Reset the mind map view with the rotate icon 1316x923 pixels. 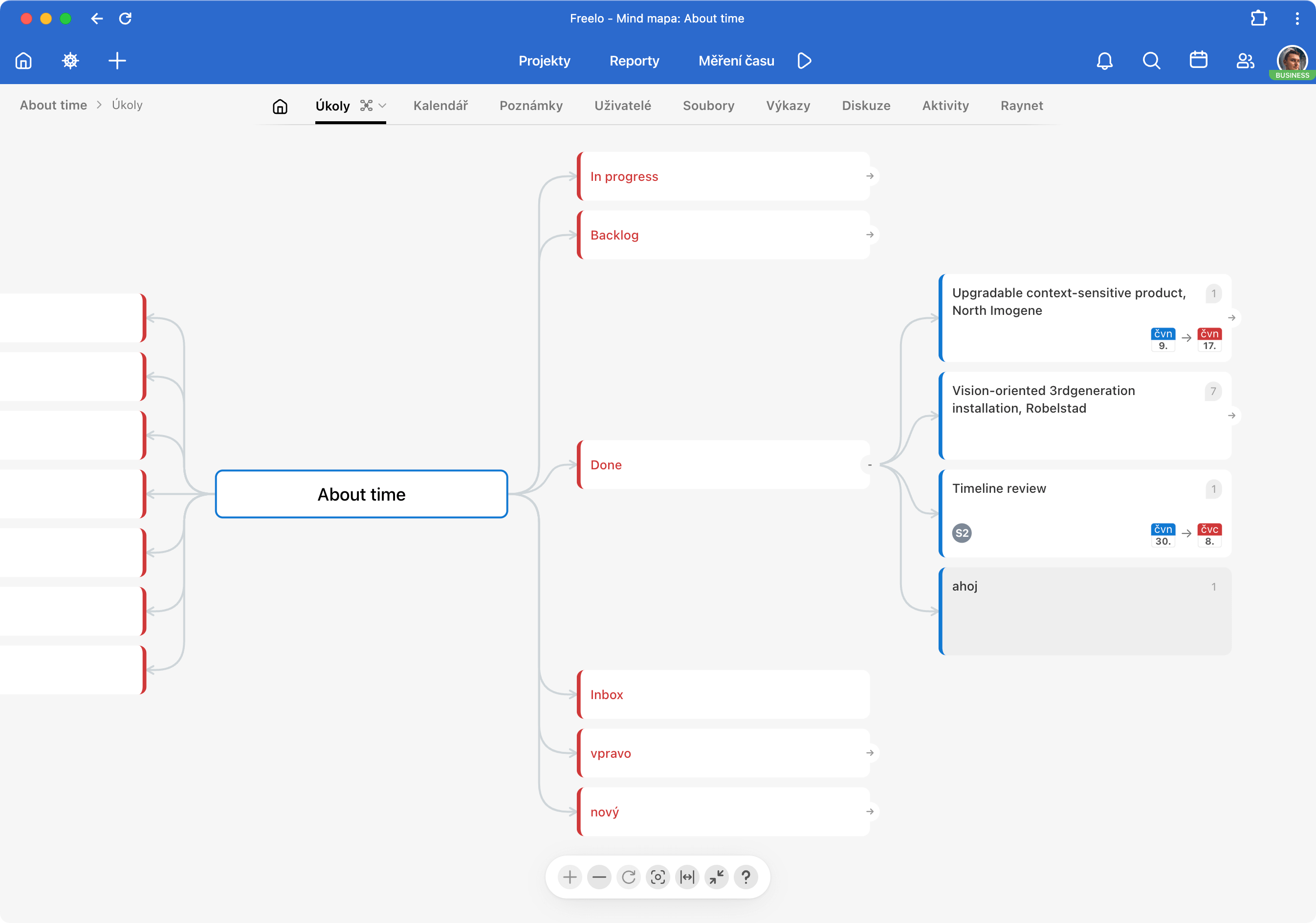point(629,877)
